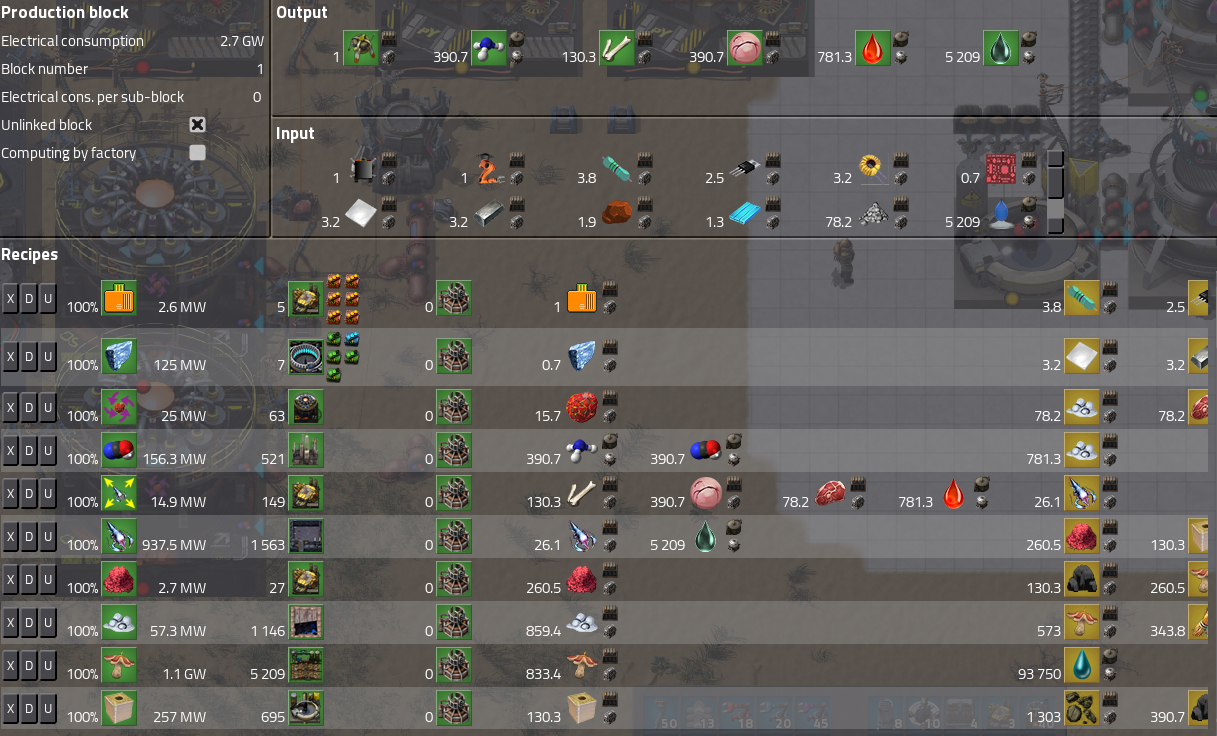
Task: Click the grey powder pile in Input panel
Action: click(x=874, y=213)
